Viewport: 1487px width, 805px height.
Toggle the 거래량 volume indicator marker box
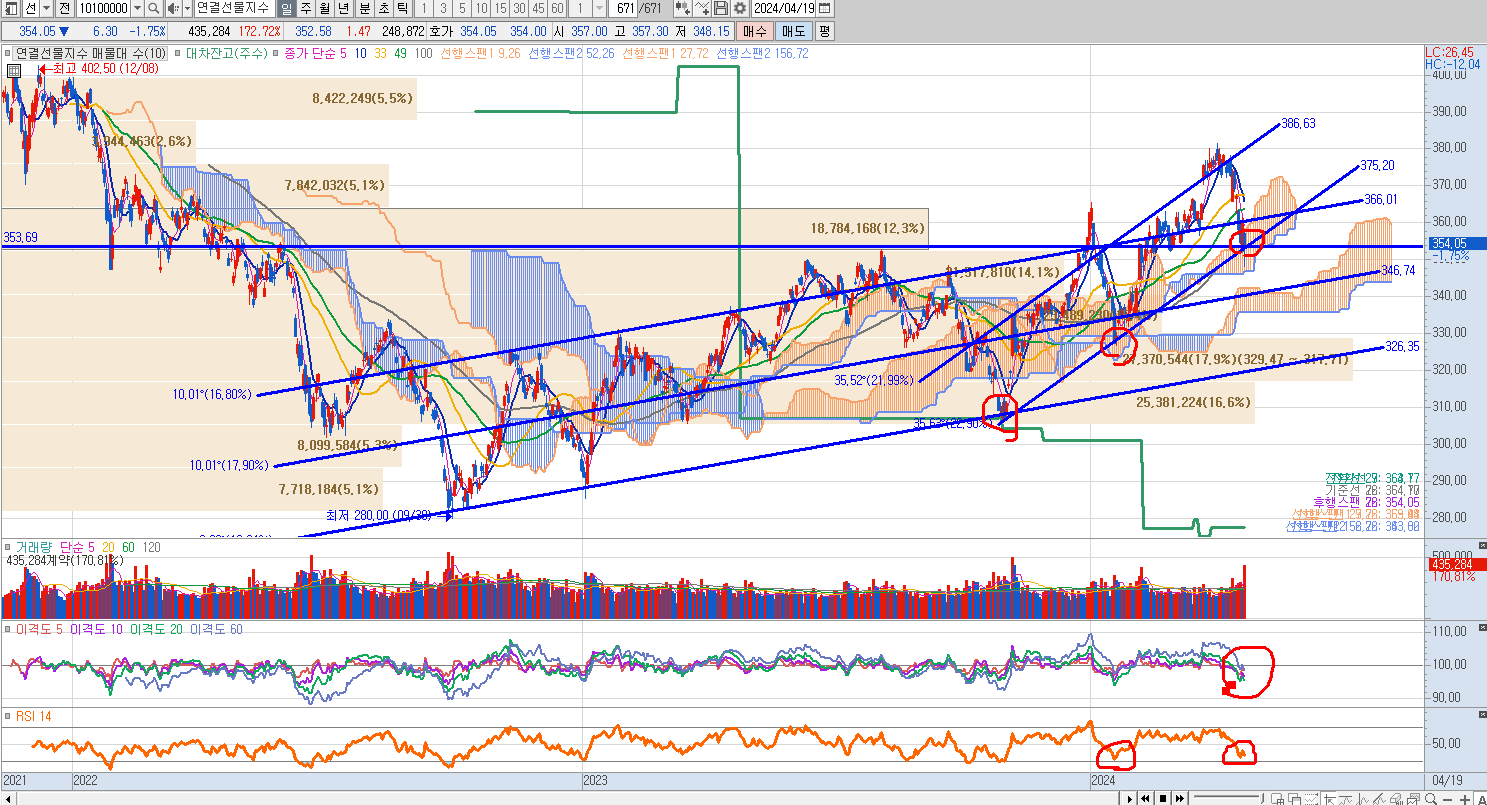8,547
